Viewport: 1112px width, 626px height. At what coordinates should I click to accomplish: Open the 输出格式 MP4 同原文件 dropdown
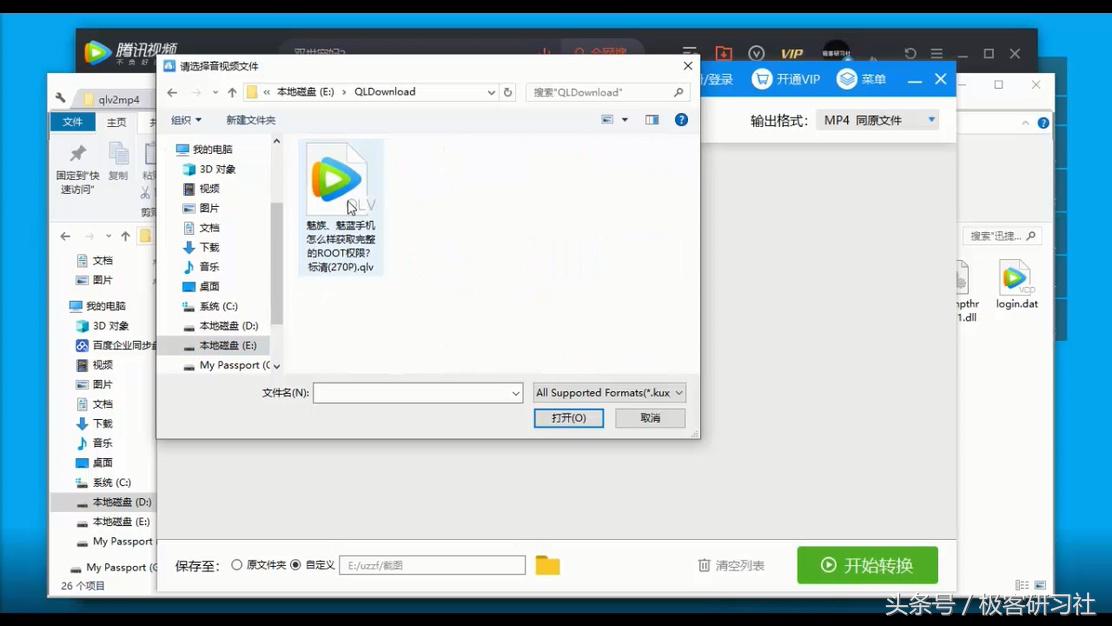[877, 121]
